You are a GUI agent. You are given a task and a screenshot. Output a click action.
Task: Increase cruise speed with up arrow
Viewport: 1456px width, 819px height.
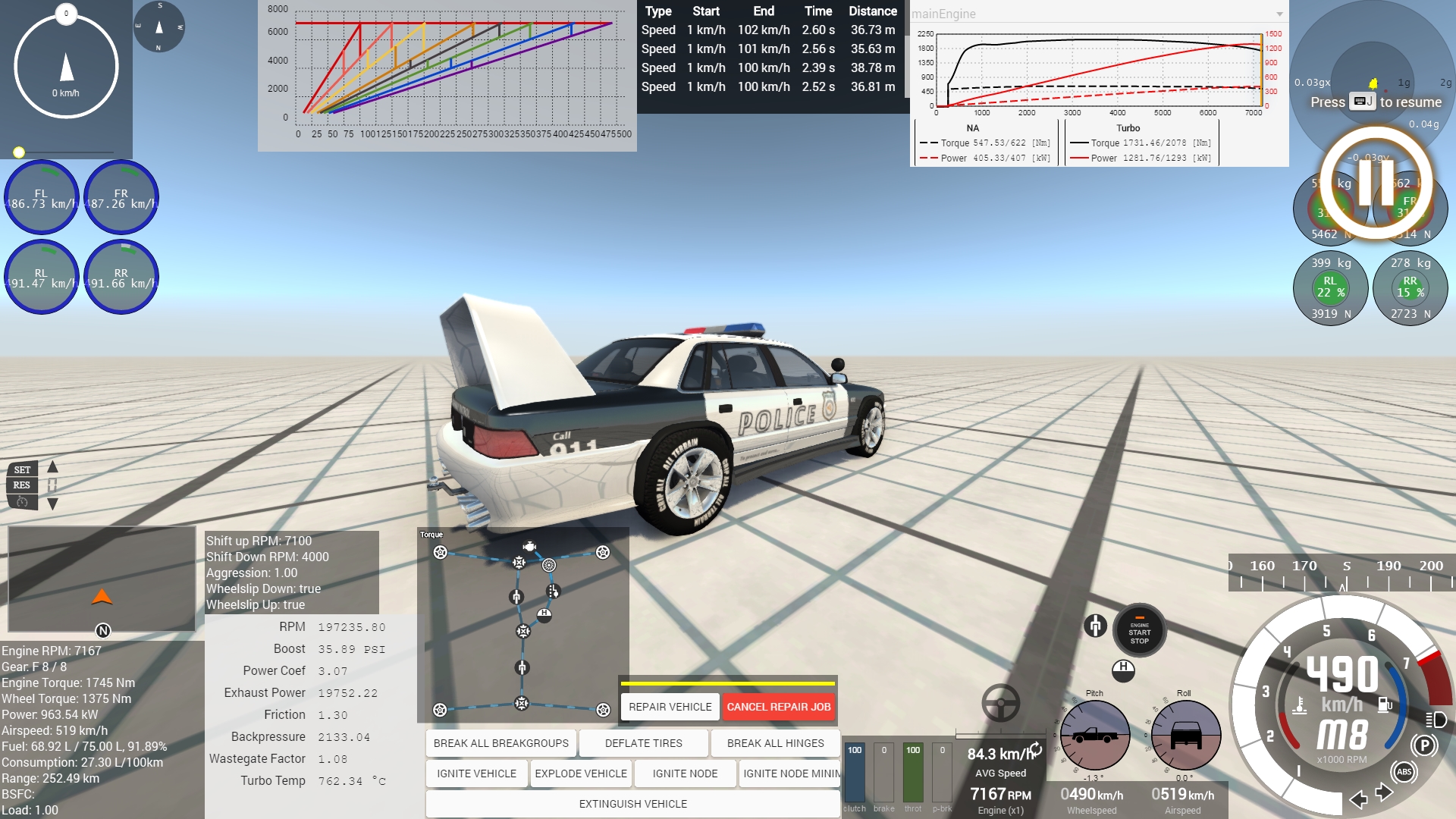tap(52, 467)
